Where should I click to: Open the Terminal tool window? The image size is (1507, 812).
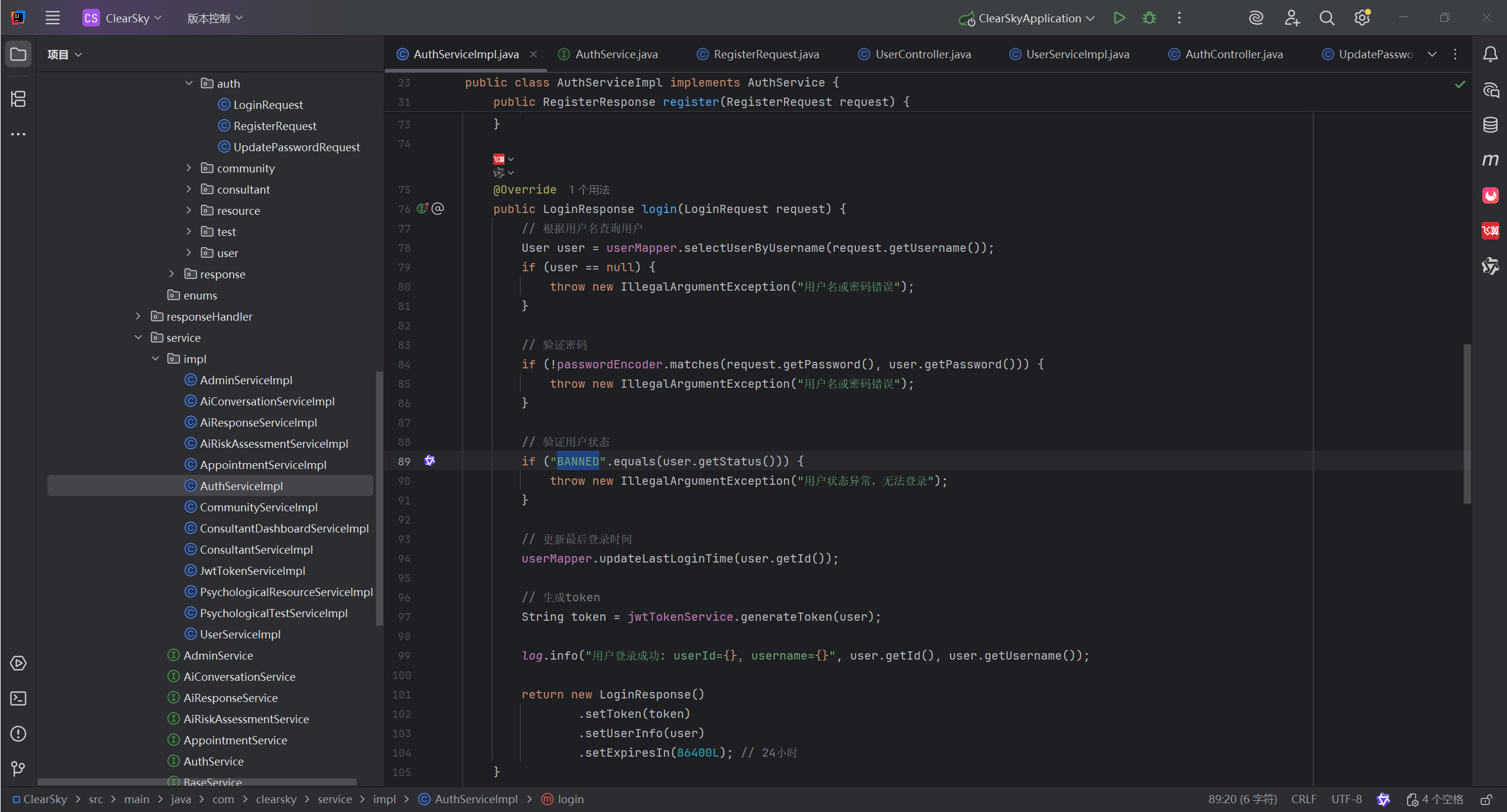pos(18,698)
